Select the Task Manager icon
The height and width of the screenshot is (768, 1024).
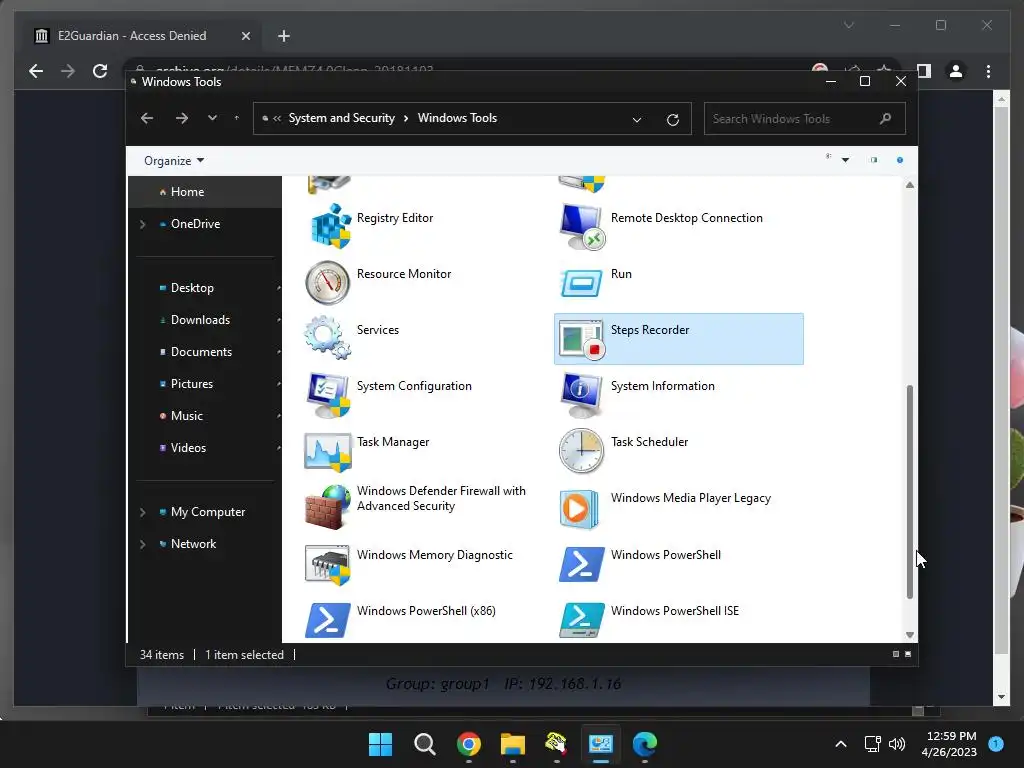(327, 451)
